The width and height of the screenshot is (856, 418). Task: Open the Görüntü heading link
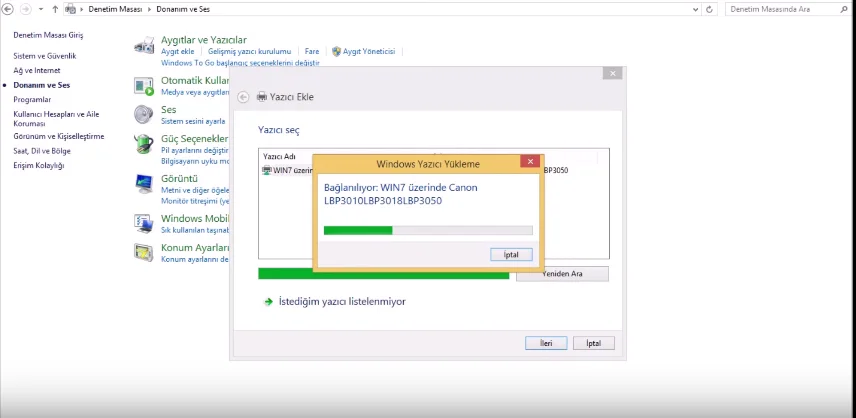pyautogui.click(x=179, y=178)
